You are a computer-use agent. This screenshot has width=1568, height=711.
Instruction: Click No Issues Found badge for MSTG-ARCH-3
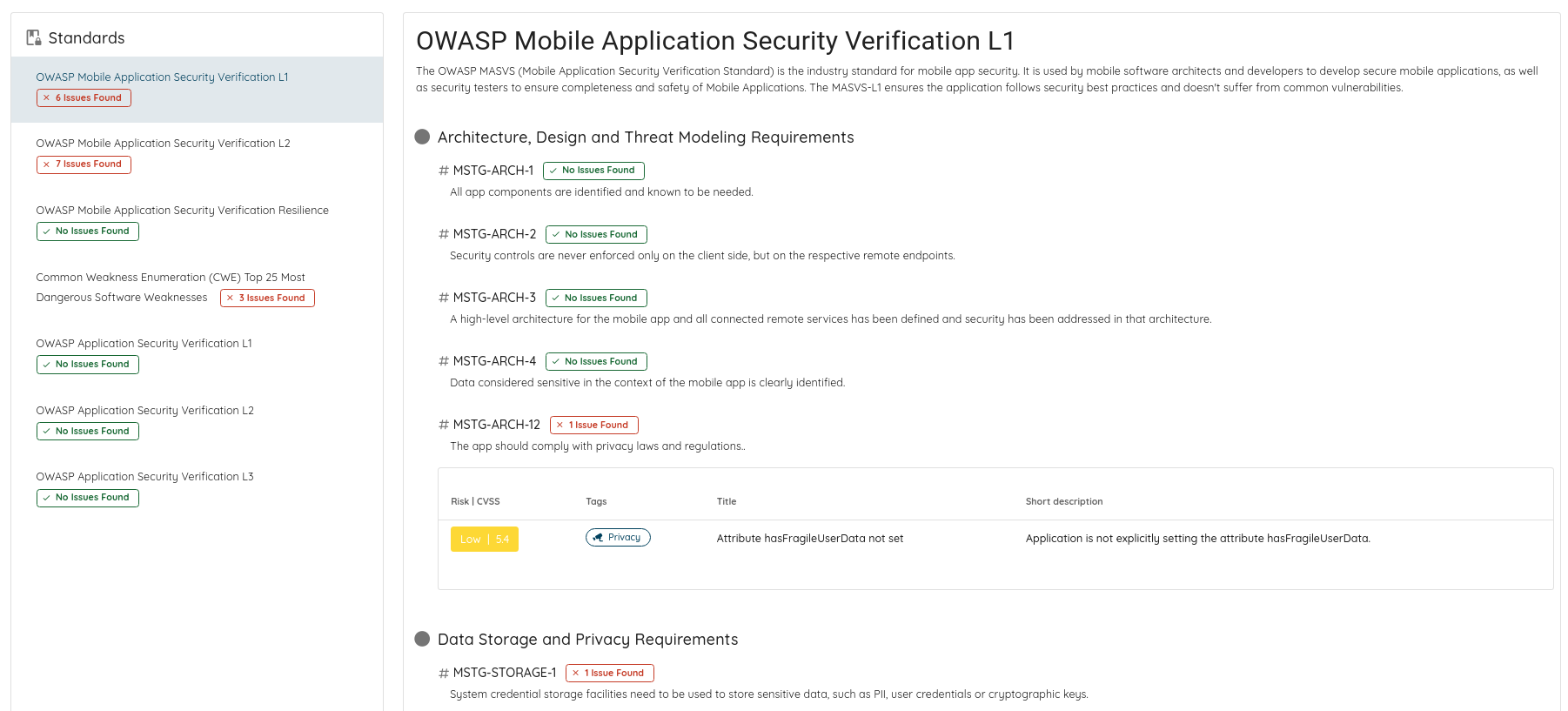pyautogui.click(x=596, y=298)
